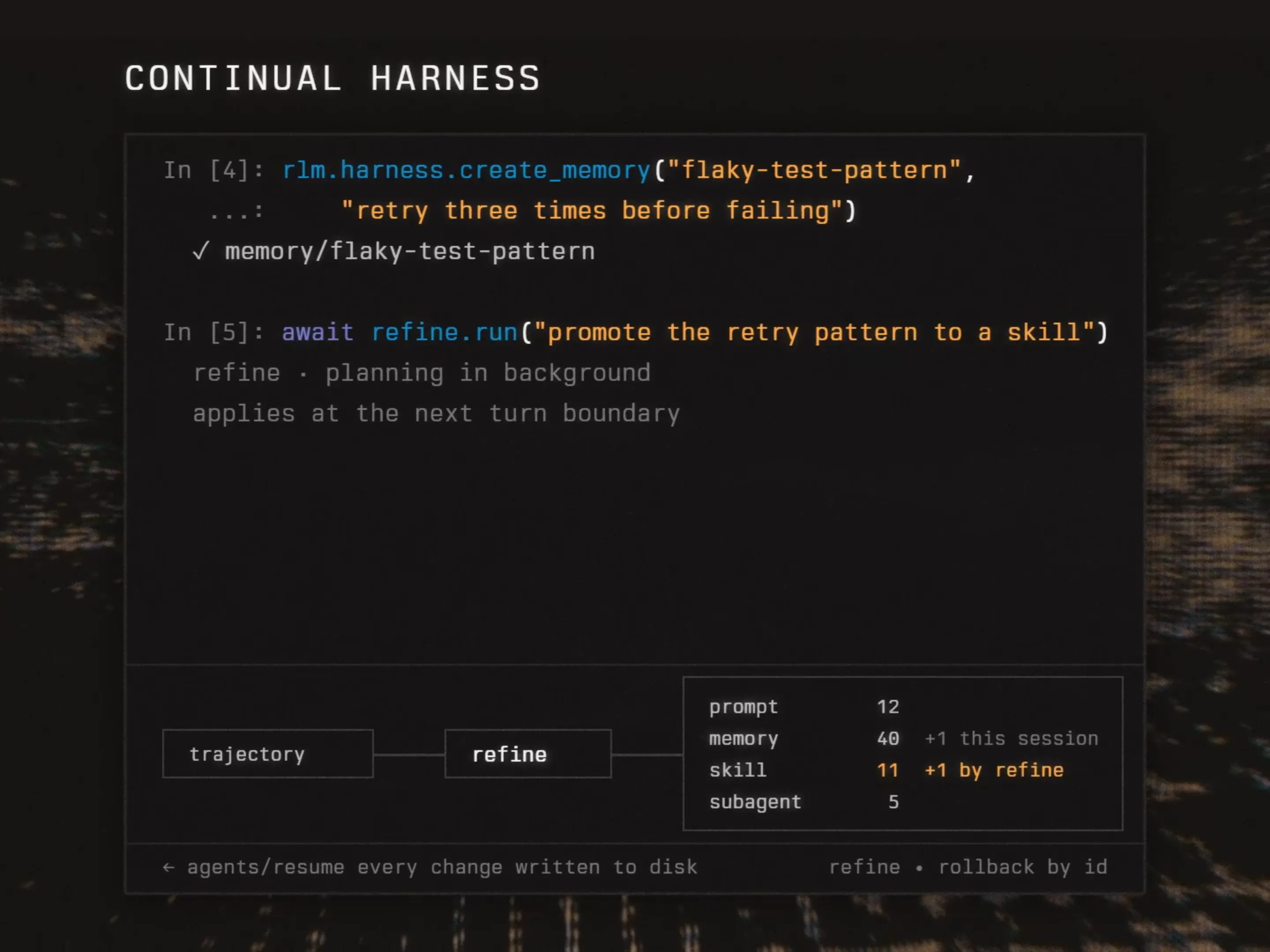This screenshot has width=1270, height=952.
Task: Click "+1 by refine" note
Action: pos(994,770)
